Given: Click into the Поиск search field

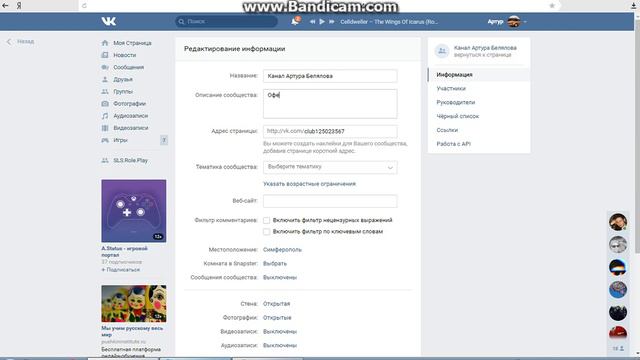Looking at the screenshot, I should coord(227,21).
